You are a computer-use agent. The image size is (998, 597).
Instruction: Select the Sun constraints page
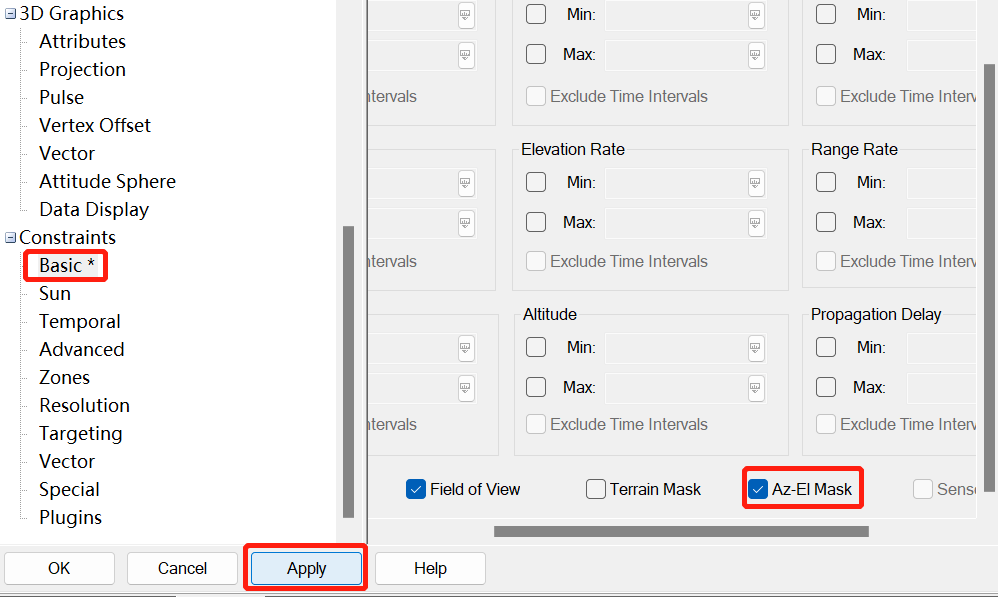pos(55,293)
